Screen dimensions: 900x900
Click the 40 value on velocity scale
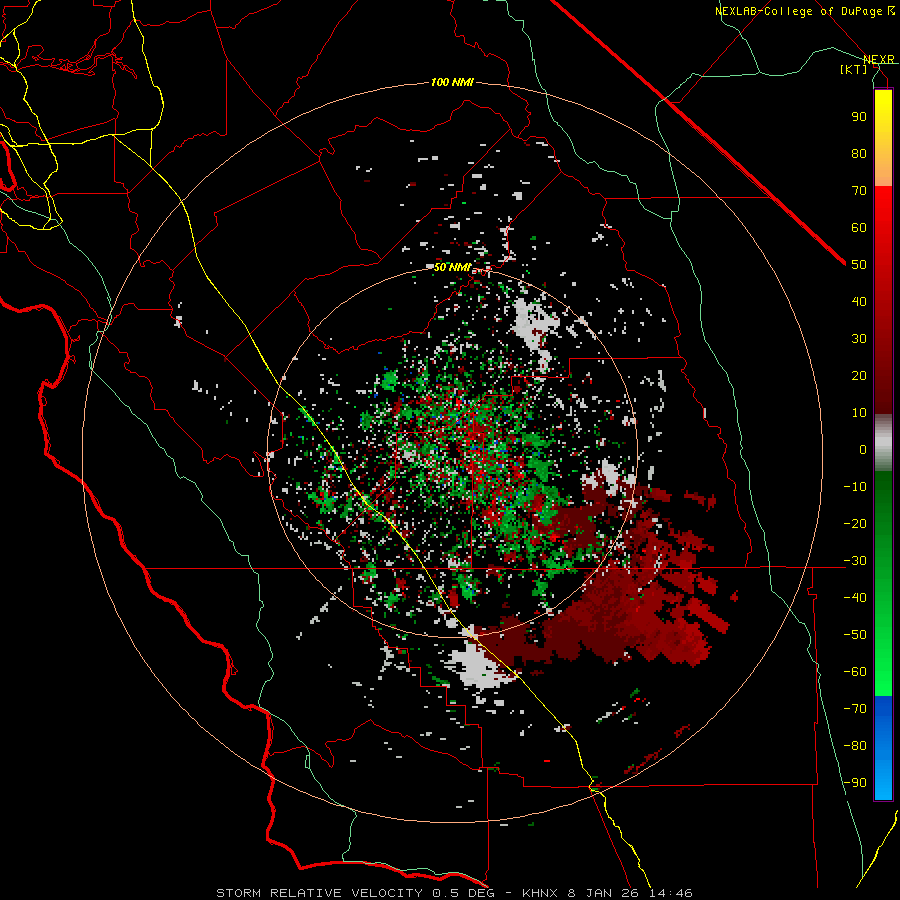point(859,302)
